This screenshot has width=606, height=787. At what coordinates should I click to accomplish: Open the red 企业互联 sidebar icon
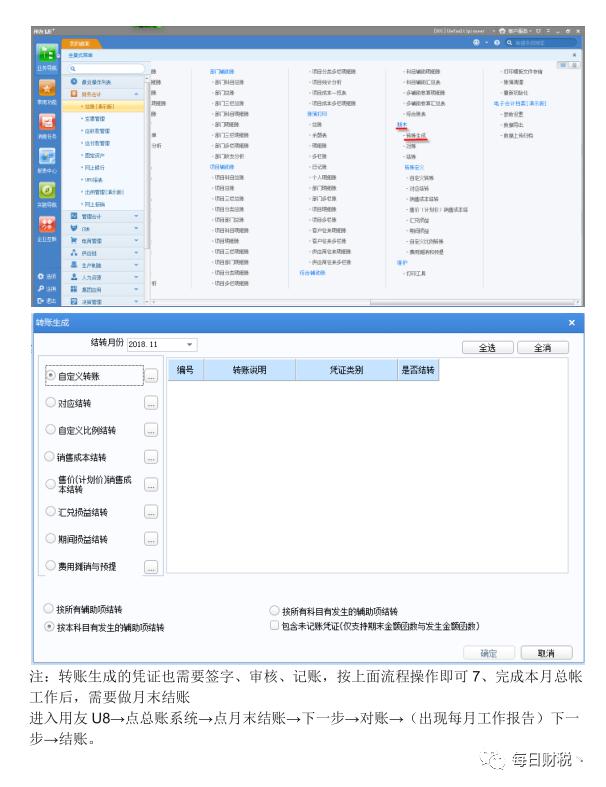click(x=47, y=224)
